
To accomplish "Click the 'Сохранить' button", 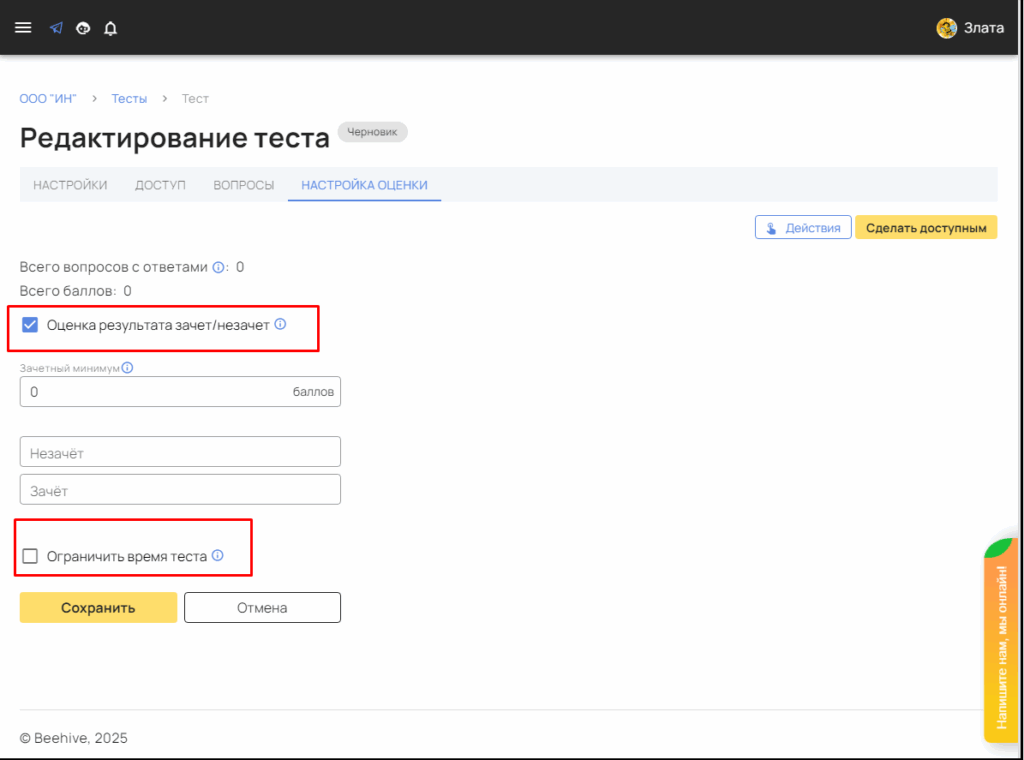I will 98,608.
